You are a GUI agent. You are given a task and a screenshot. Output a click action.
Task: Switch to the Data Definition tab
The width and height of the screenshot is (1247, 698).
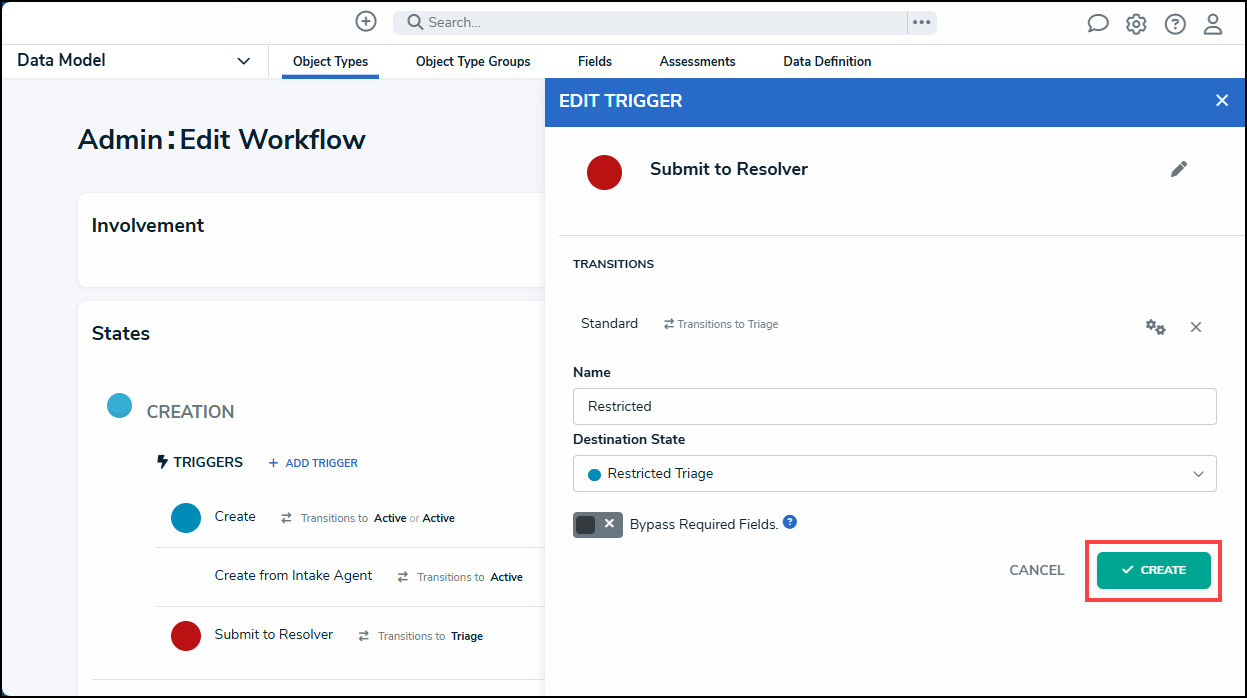(x=827, y=62)
